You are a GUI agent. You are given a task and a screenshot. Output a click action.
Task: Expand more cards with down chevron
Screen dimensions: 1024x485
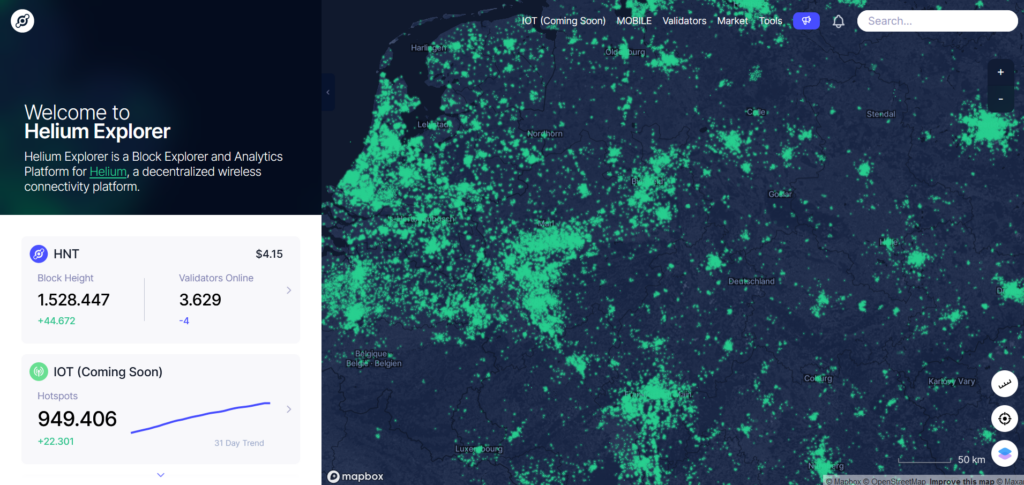pos(161,475)
